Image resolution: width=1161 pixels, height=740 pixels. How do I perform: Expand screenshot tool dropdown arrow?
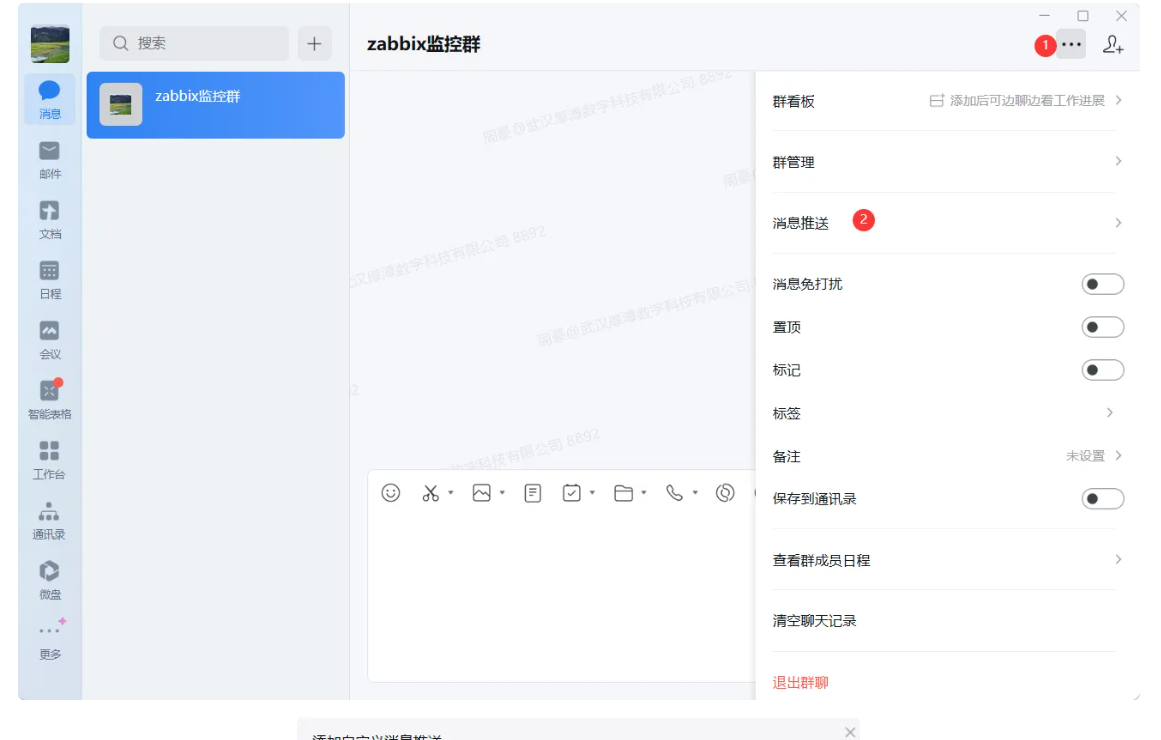click(451, 493)
